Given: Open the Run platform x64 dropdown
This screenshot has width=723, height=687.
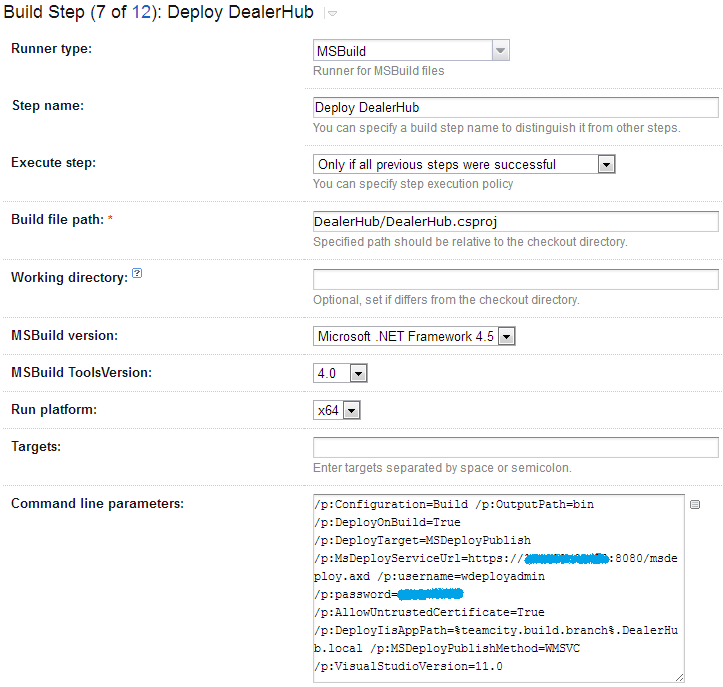Looking at the screenshot, I should click(x=337, y=410).
